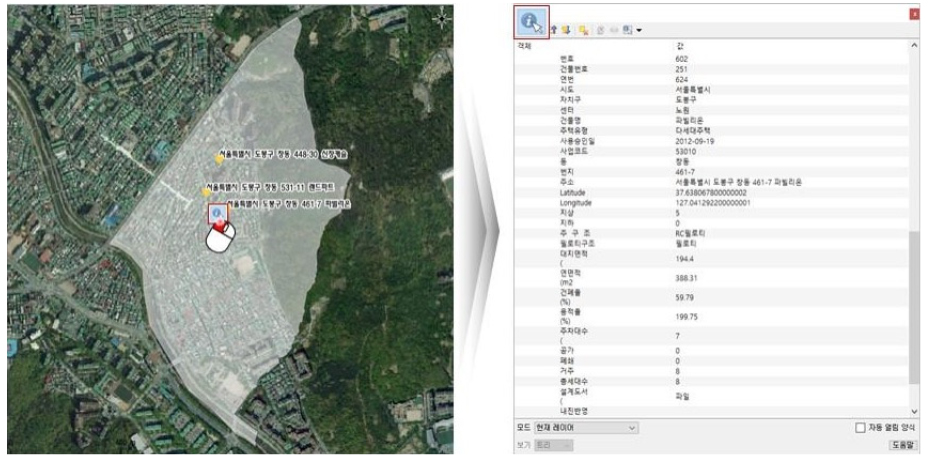Select the 주소 attribute row
This screenshot has width=933, height=456.
pos(711,182)
